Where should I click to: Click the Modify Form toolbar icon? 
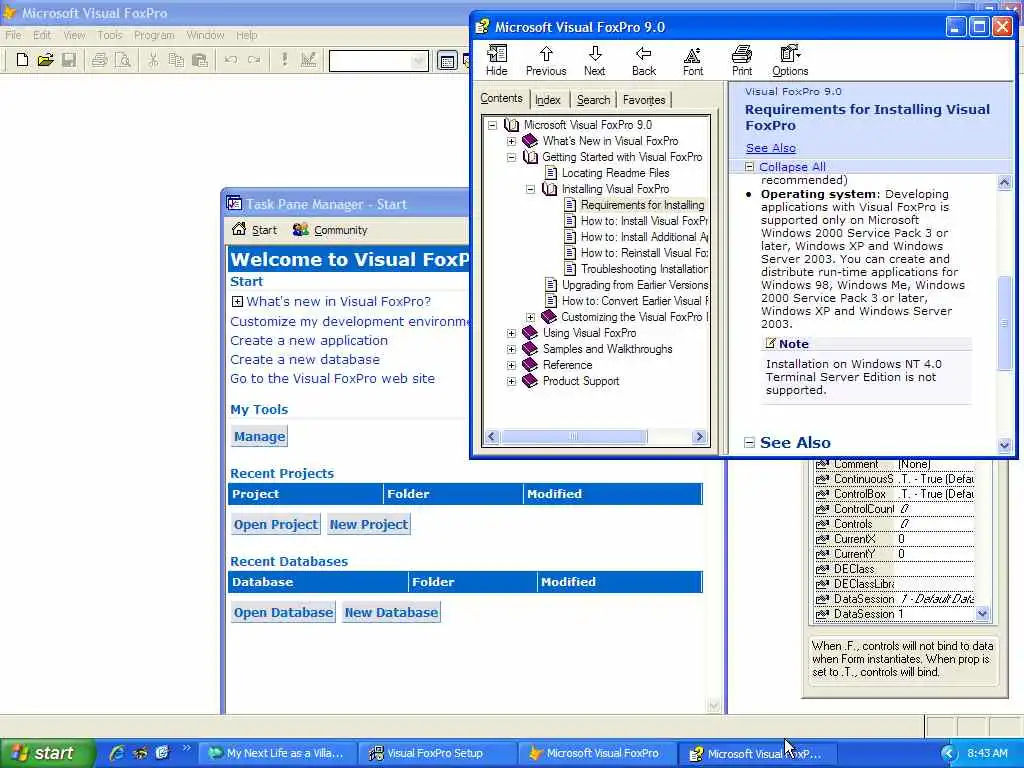pos(308,60)
